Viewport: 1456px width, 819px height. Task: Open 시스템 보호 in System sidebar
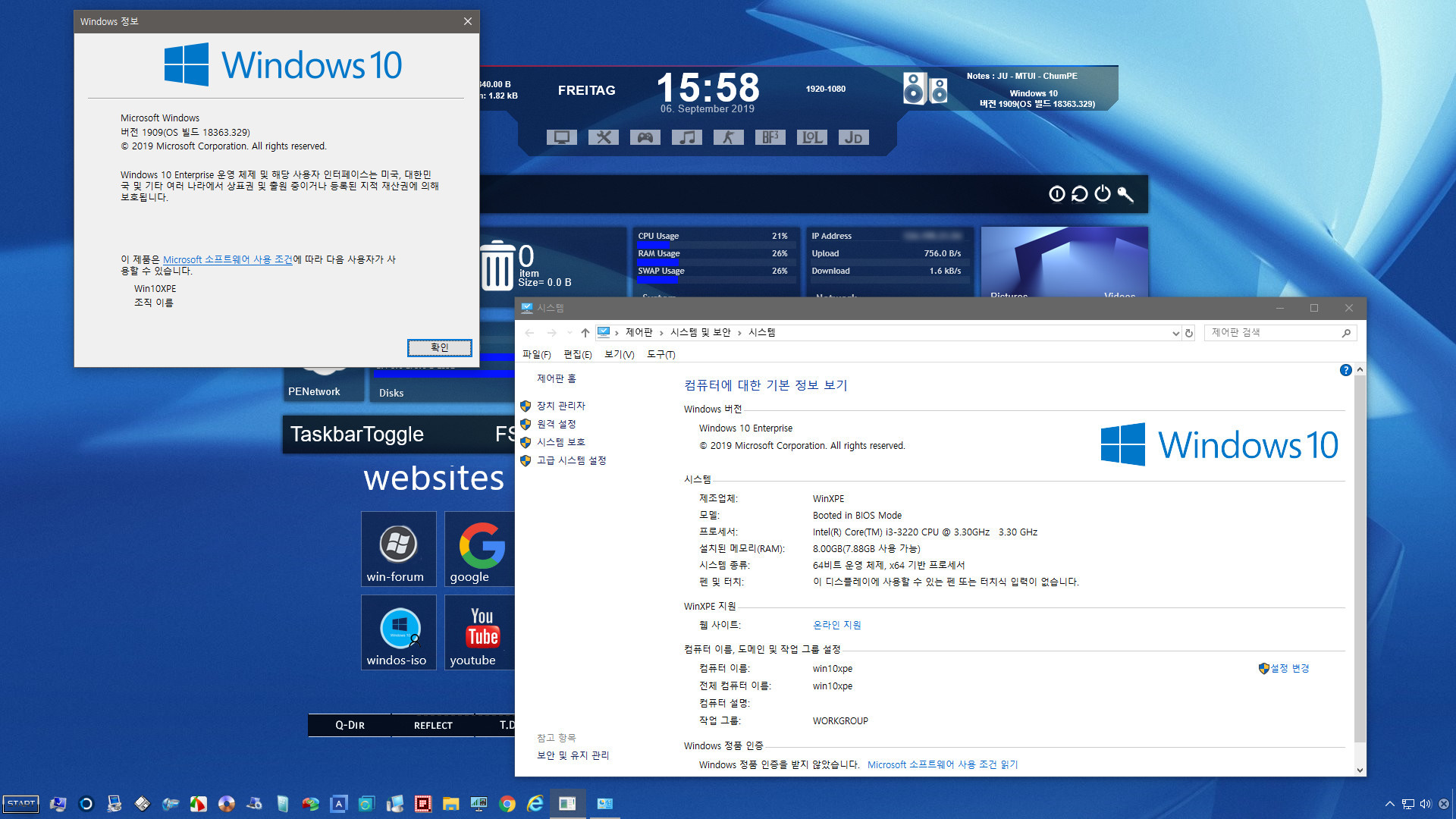click(x=560, y=442)
